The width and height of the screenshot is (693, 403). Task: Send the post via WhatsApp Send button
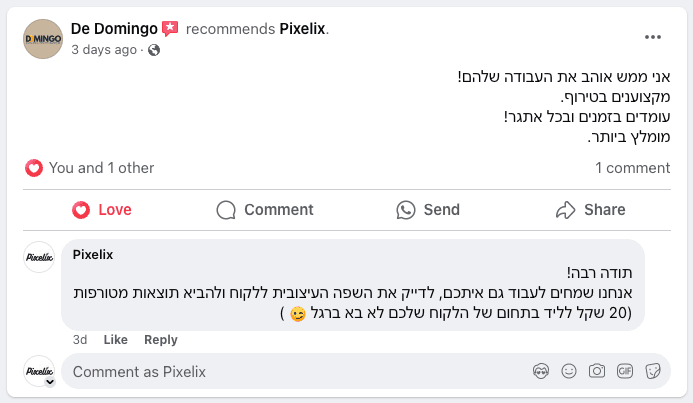[428, 210]
